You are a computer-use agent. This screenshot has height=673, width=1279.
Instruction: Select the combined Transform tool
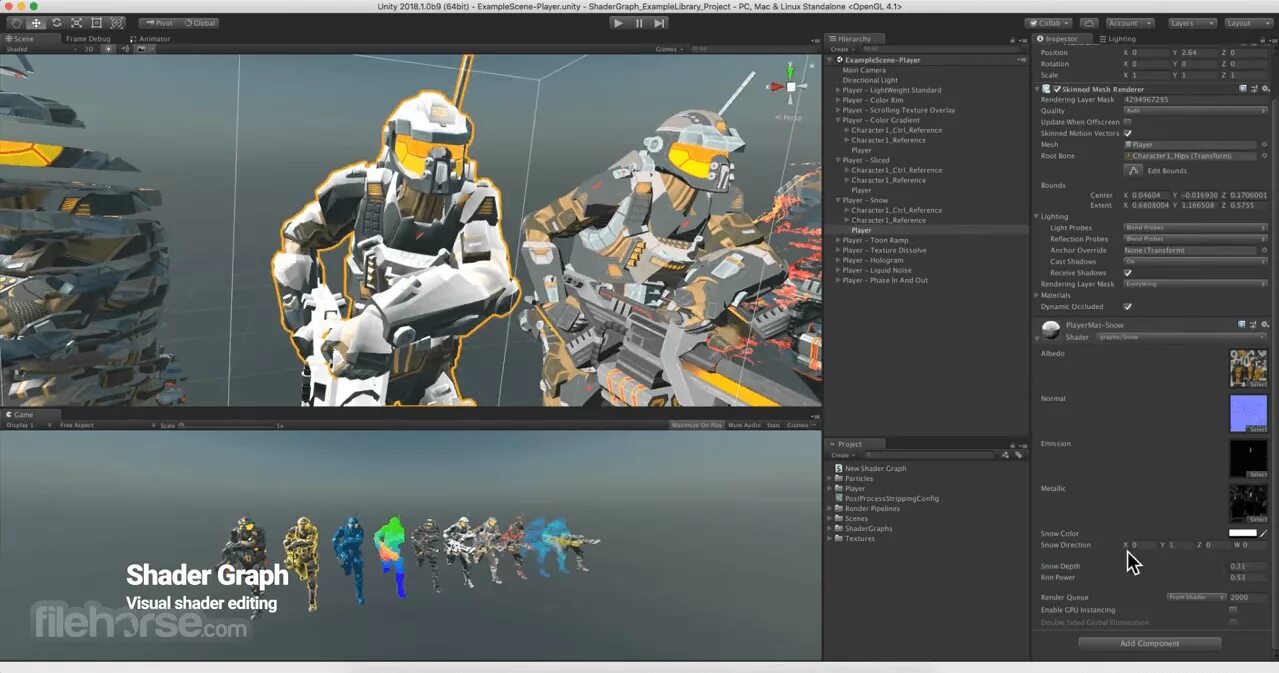pyautogui.click(x=116, y=23)
